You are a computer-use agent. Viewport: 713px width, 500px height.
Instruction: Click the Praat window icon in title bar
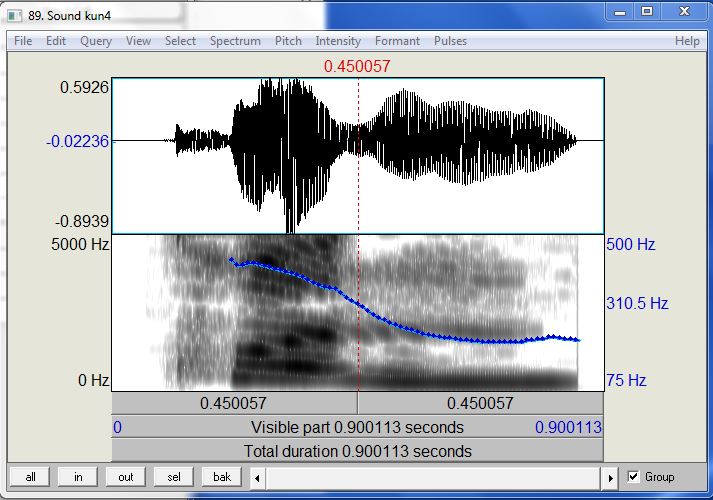15,15
